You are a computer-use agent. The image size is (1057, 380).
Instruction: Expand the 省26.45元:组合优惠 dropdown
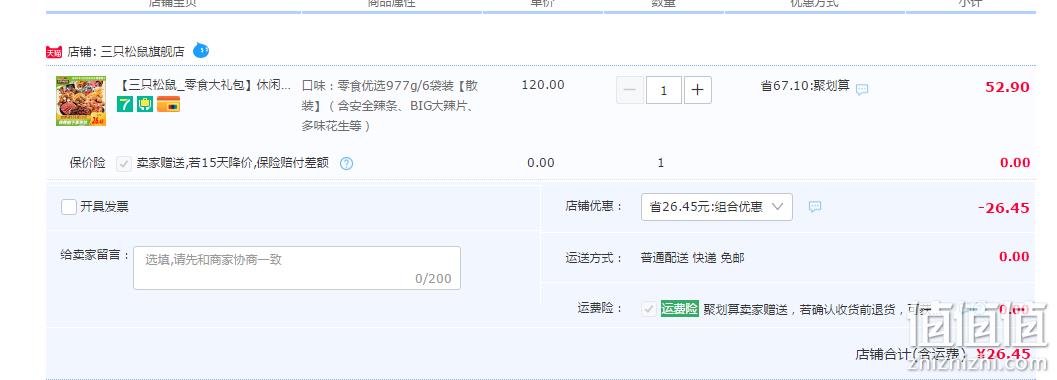(717, 207)
